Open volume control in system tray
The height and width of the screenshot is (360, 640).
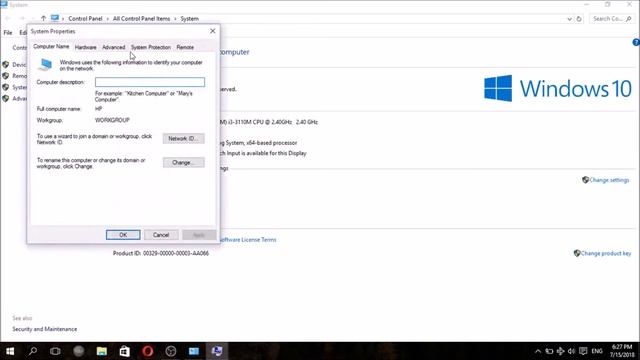(x=571, y=351)
